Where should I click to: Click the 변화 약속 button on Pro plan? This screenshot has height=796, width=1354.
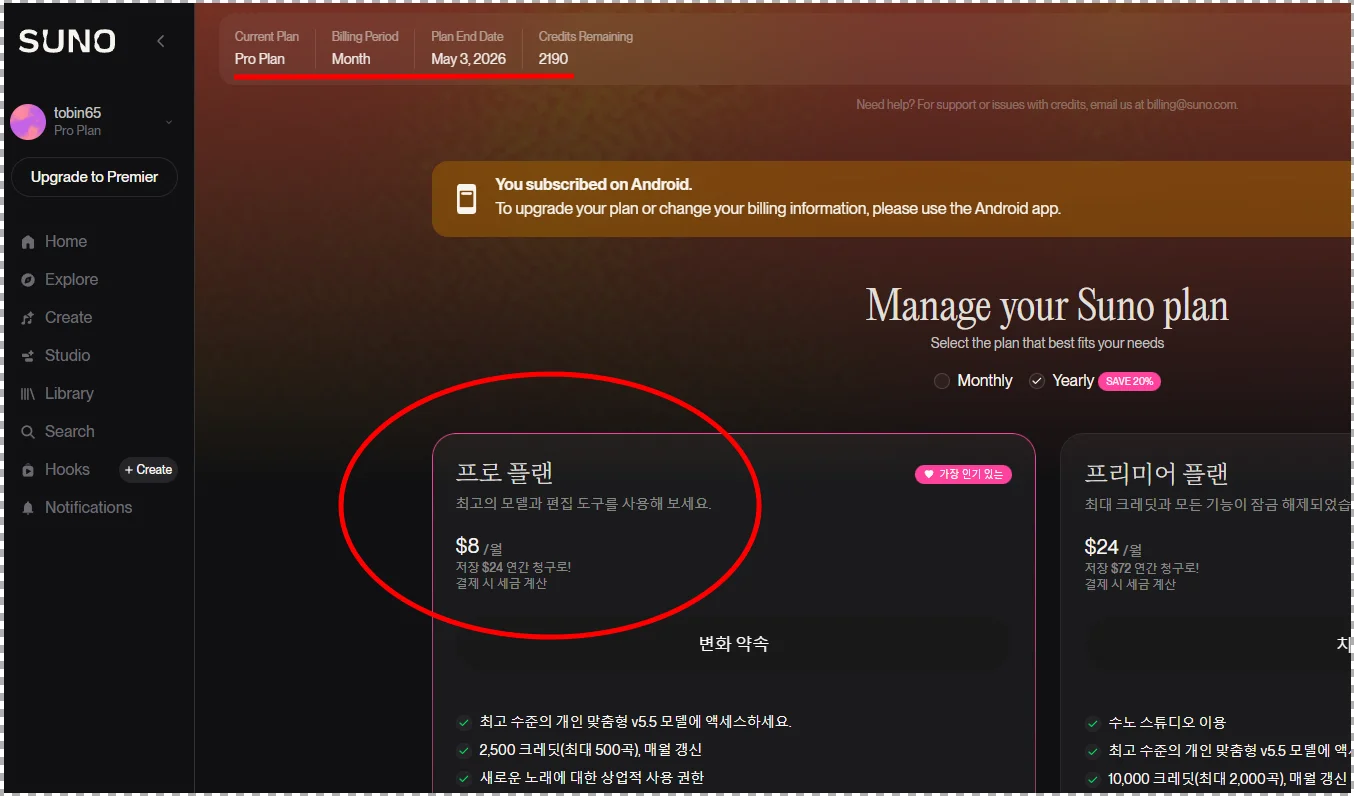pos(734,644)
